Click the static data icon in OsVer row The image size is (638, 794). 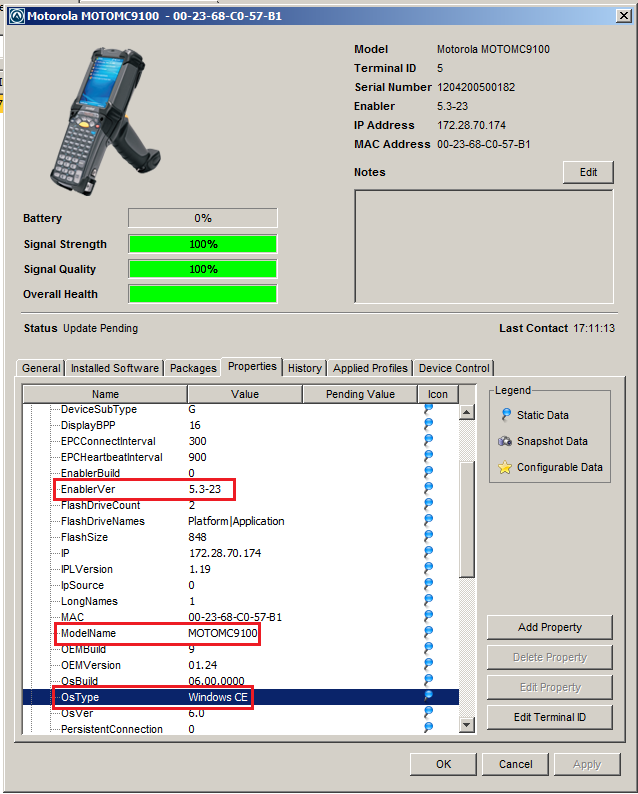click(x=428, y=712)
